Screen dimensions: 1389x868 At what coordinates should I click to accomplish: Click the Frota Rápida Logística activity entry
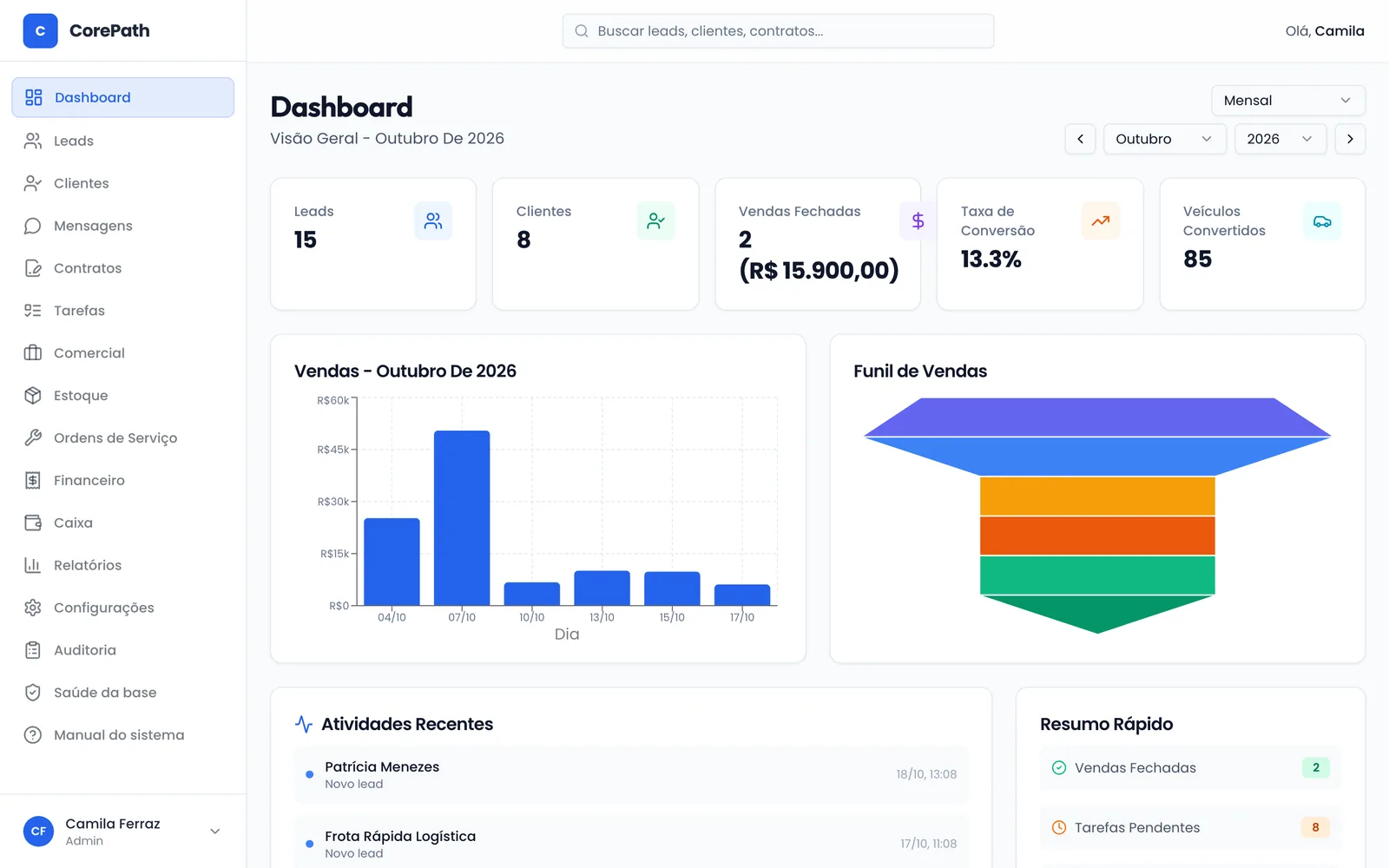631,843
